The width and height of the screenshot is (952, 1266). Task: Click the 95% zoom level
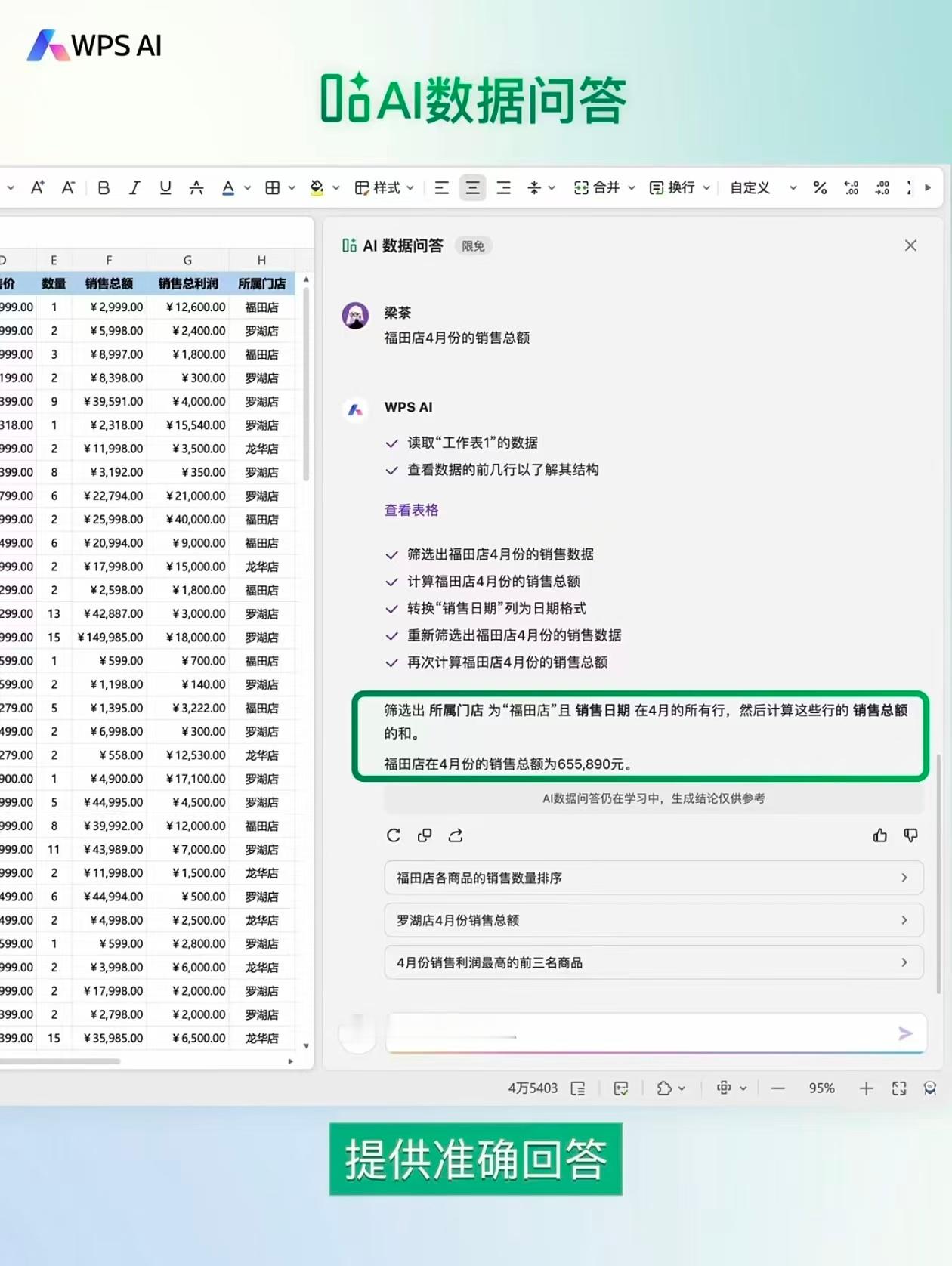[x=821, y=1088]
